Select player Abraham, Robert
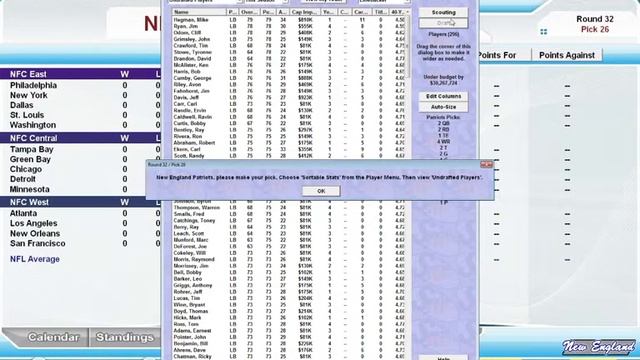 [193, 143]
